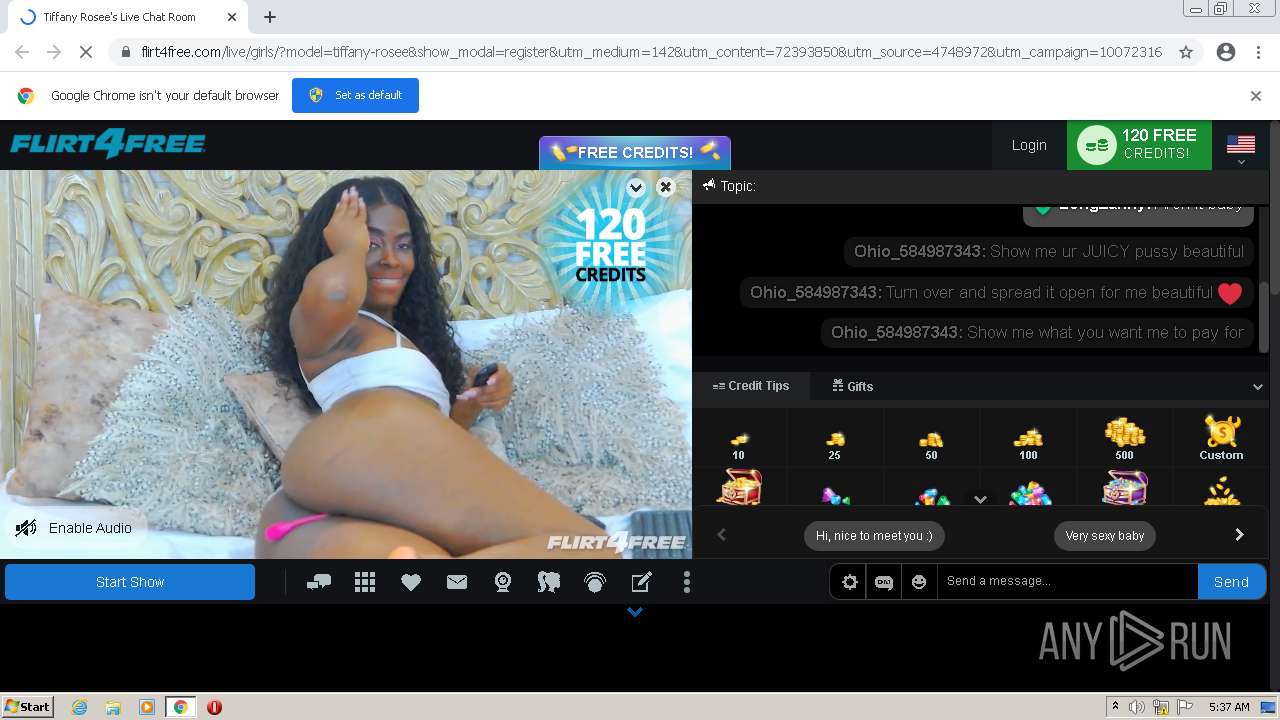Tip 25 credits coin icon
This screenshot has height=720, width=1280.
pyautogui.click(x=835, y=441)
